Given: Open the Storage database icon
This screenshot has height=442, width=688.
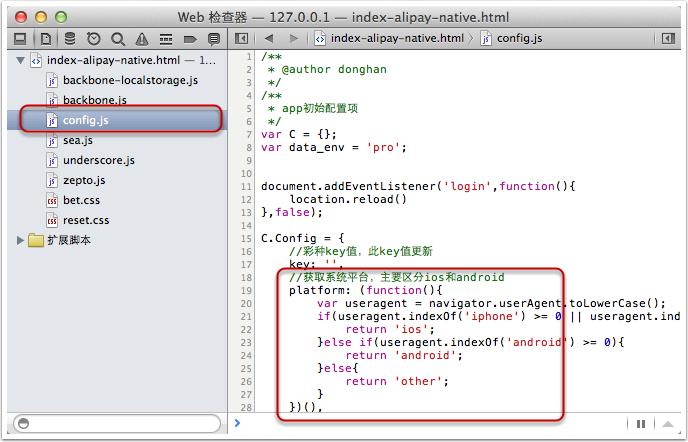Looking at the screenshot, I should [69, 38].
